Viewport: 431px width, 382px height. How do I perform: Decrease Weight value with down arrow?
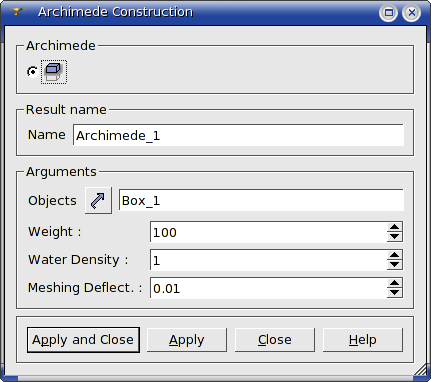point(395,237)
